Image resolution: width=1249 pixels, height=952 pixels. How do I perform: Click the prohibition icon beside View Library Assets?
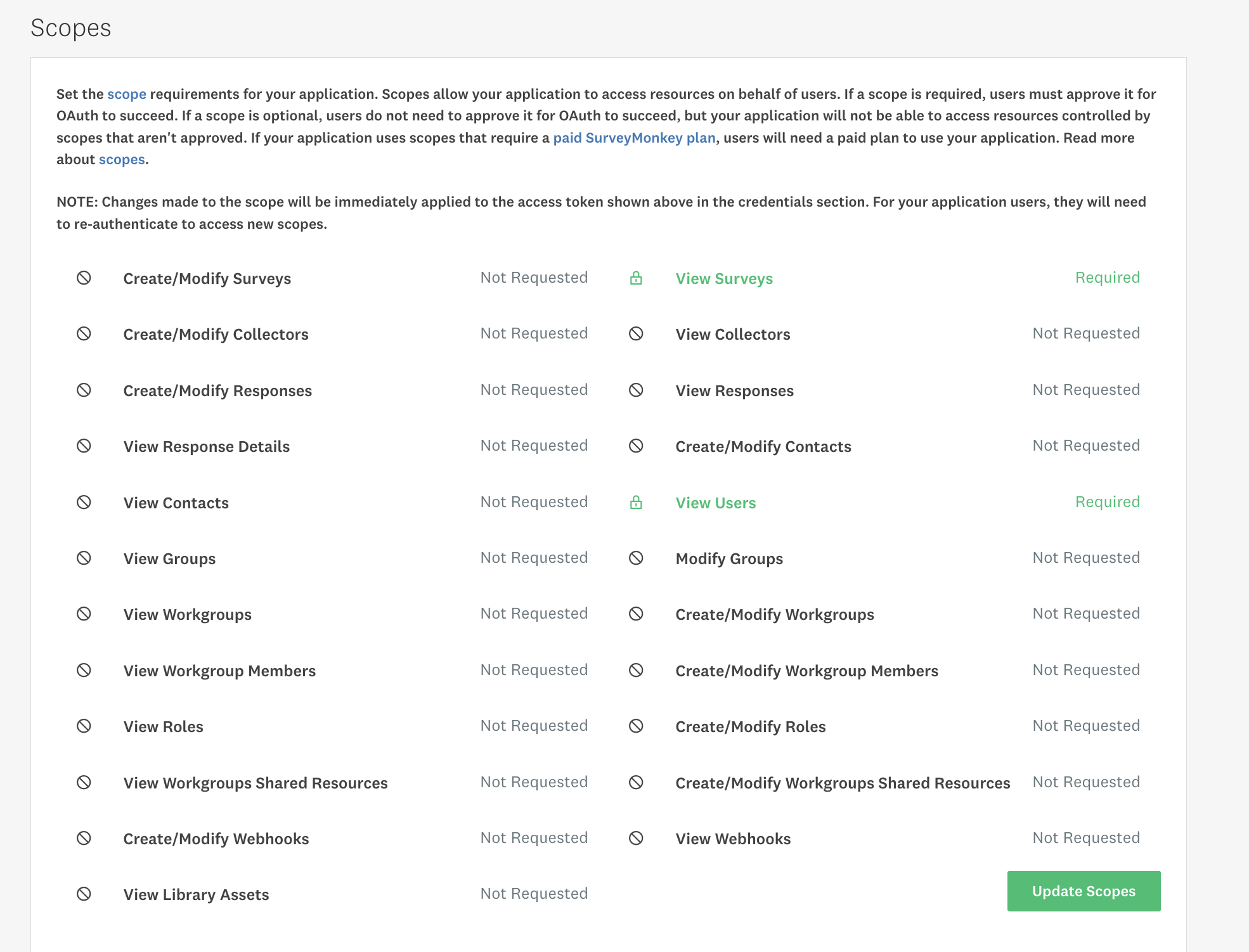pos(84,894)
